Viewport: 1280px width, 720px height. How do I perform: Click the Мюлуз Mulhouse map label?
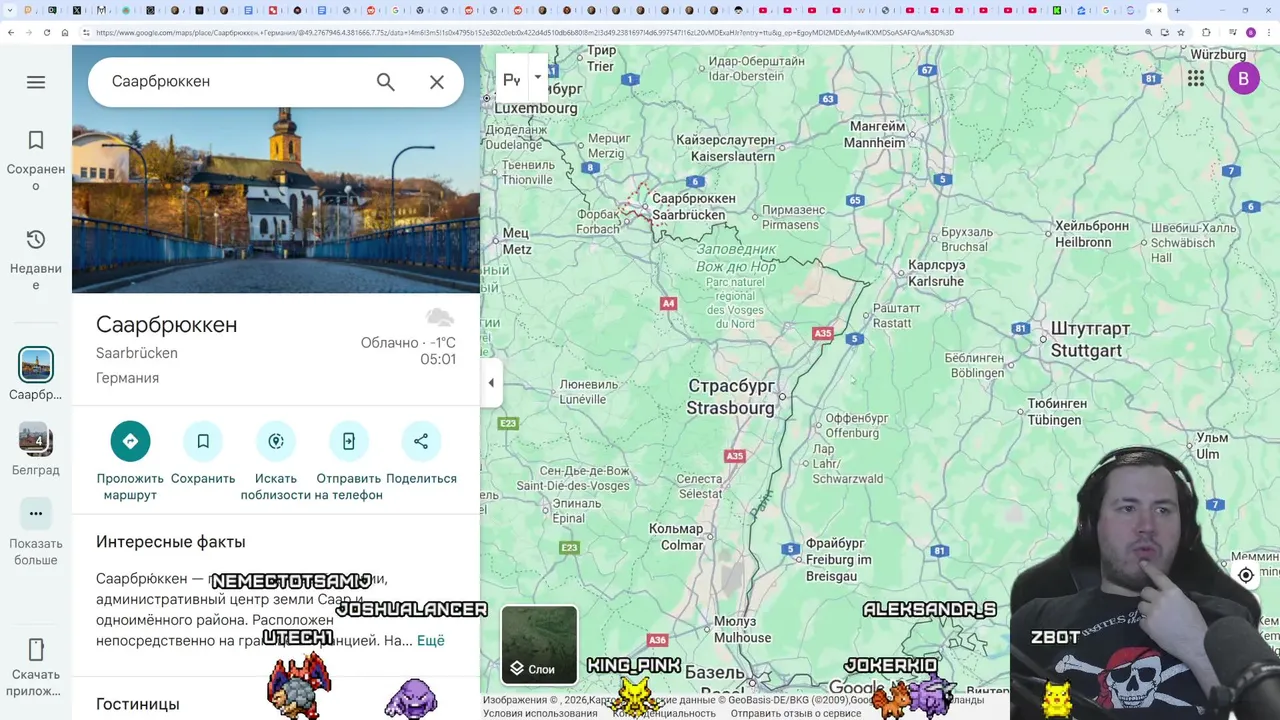click(743, 629)
